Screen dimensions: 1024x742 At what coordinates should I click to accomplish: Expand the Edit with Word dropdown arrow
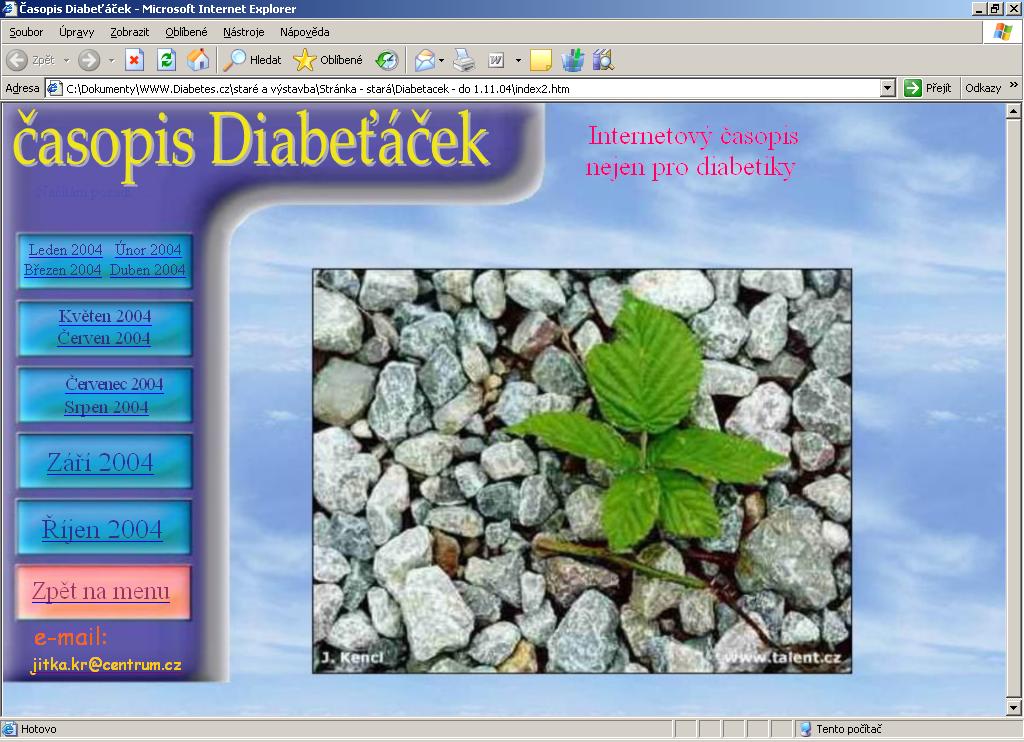pos(519,61)
